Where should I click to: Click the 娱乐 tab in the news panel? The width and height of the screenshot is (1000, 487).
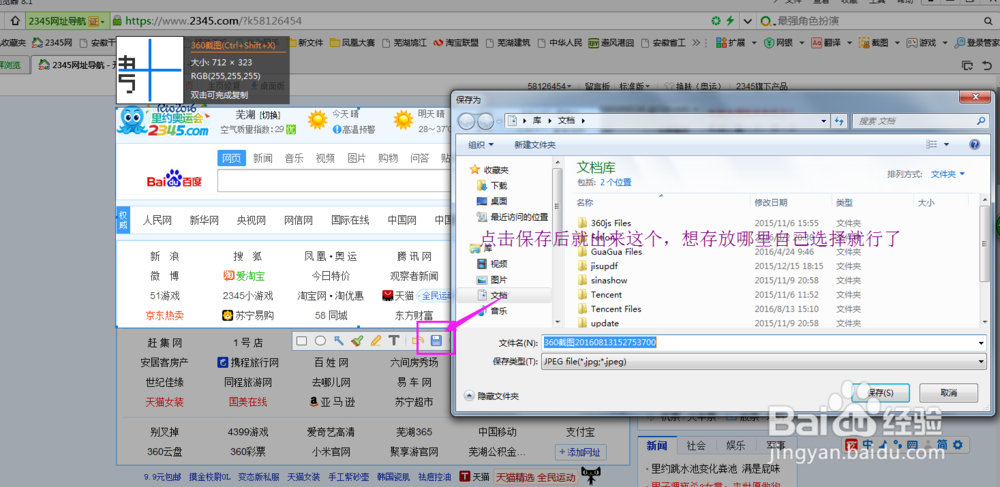pyautogui.click(x=735, y=446)
